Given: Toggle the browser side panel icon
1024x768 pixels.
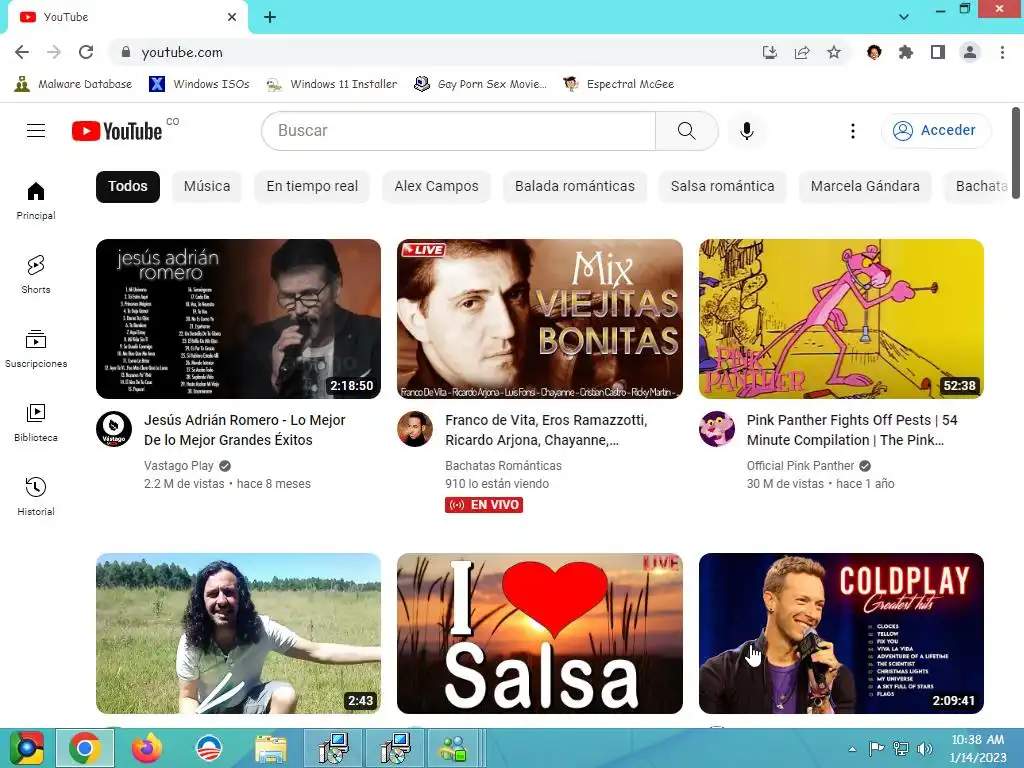Looking at the screenshot, I should pos(938,52).
